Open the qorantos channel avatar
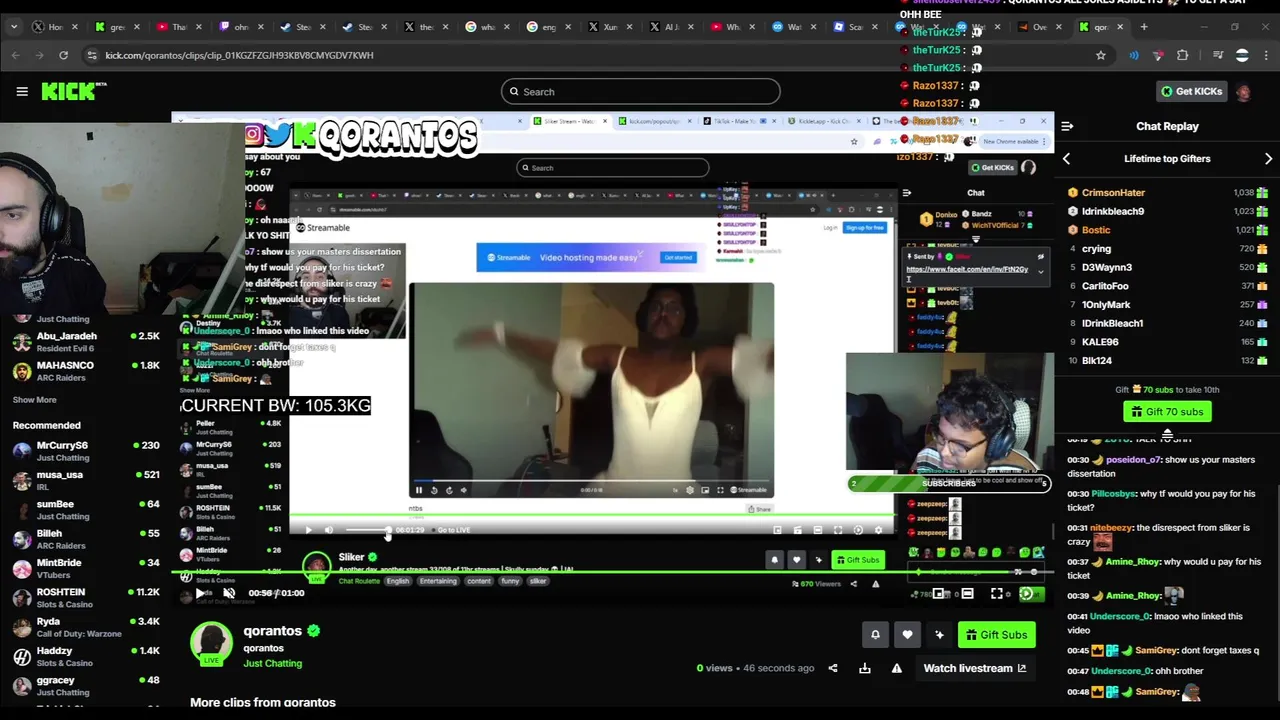This screenshot has height=720, width=1280. [211, 643]
